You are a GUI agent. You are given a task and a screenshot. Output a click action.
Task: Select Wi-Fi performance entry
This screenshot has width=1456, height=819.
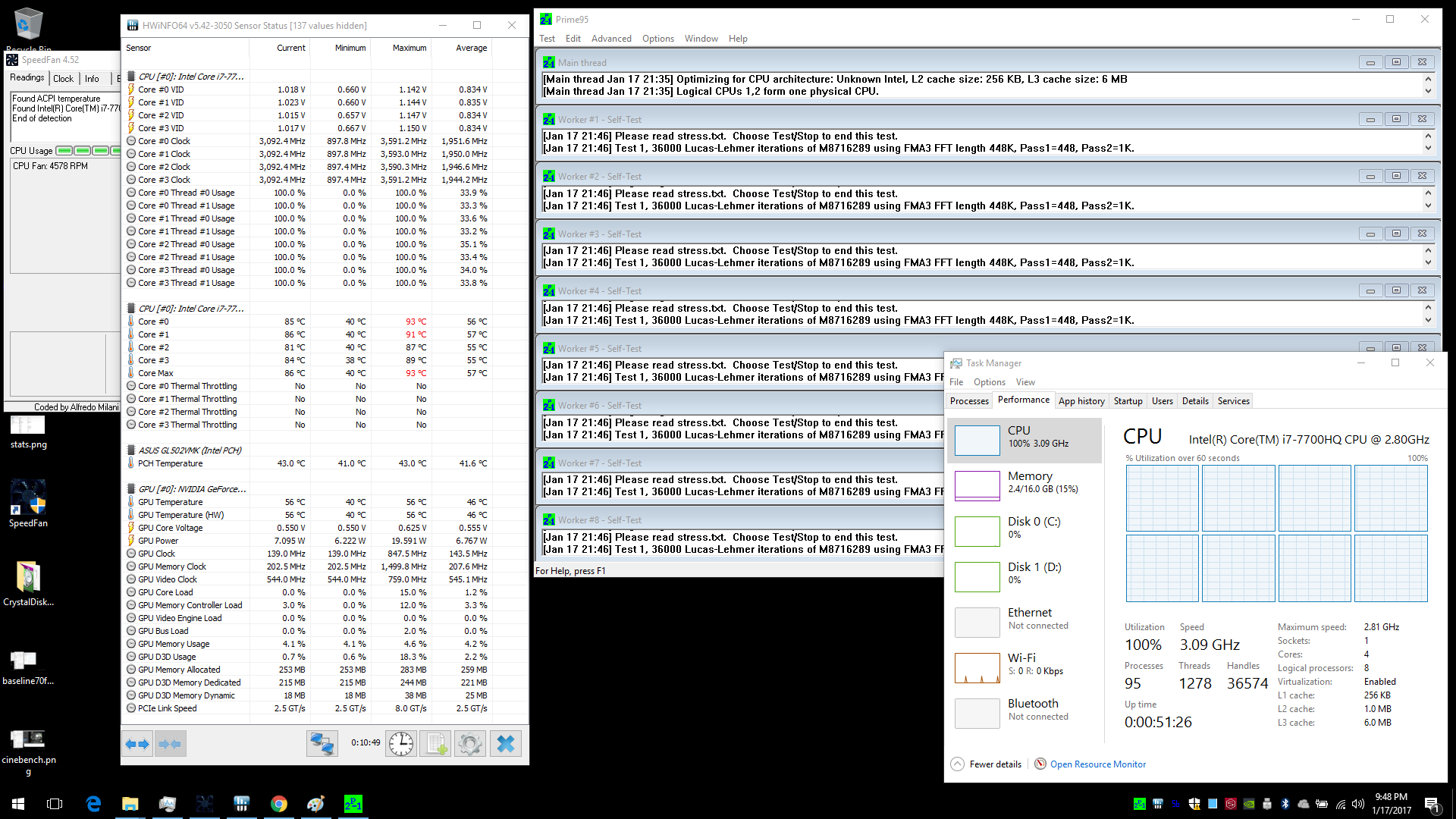(1025, 667)
